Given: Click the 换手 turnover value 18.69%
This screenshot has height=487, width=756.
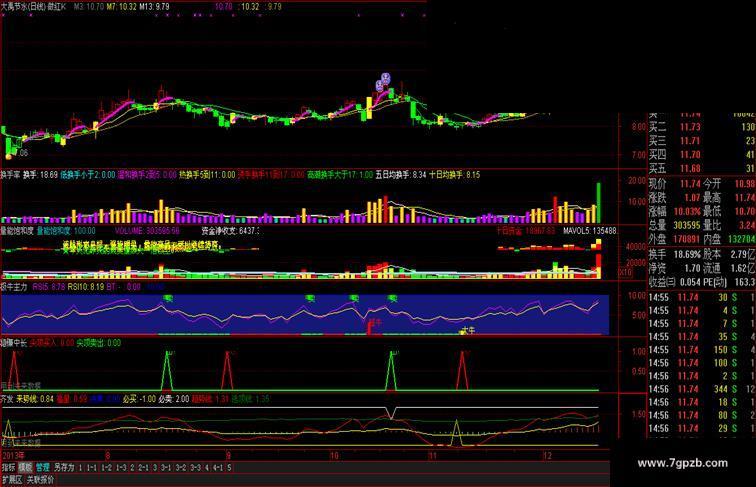Looking at the screenshot, I should [x=687, y=254].
